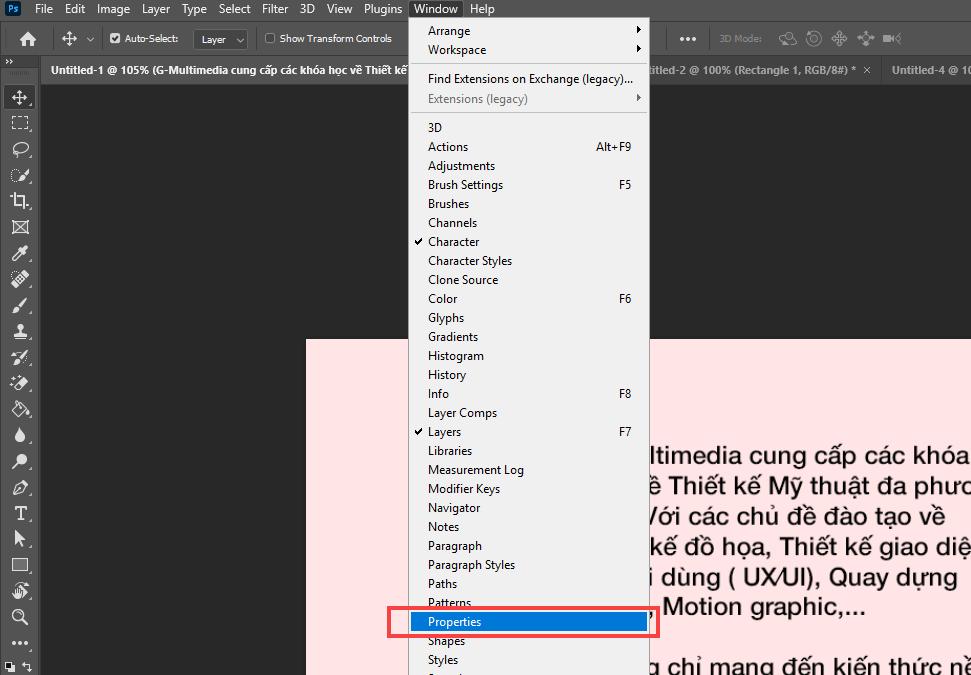Screen dimensions: 971x675
Task: Enable Show Transform Controls
Action: point(268,38)
